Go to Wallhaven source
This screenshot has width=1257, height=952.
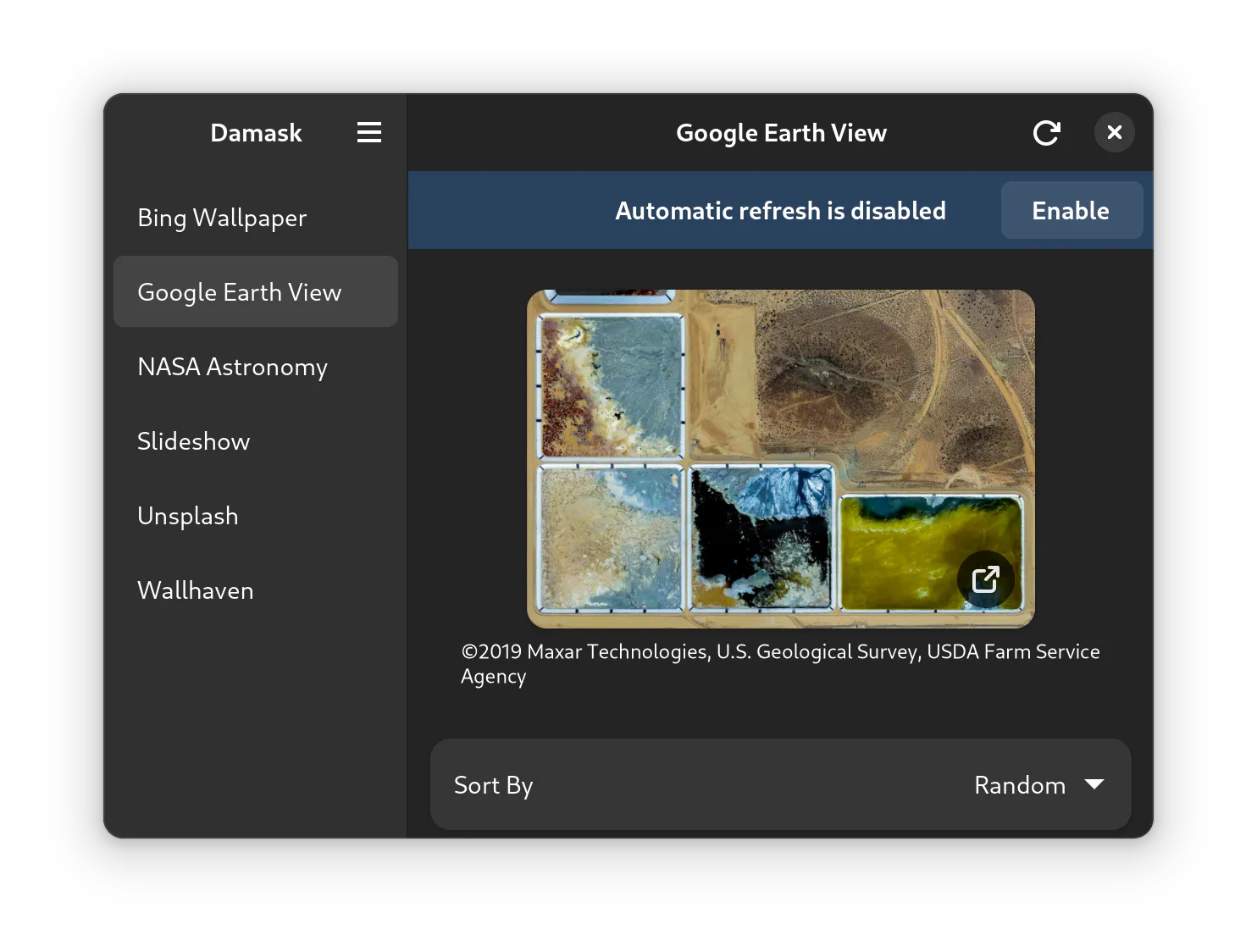[x=195, y=590]
